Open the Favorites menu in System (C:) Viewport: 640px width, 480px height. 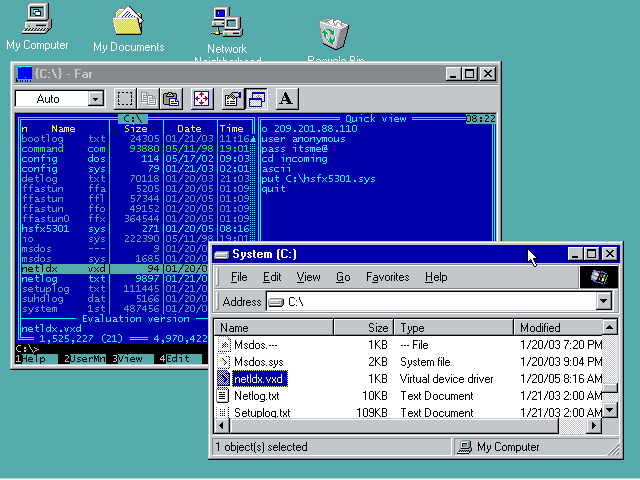click(x=387, y=277)
